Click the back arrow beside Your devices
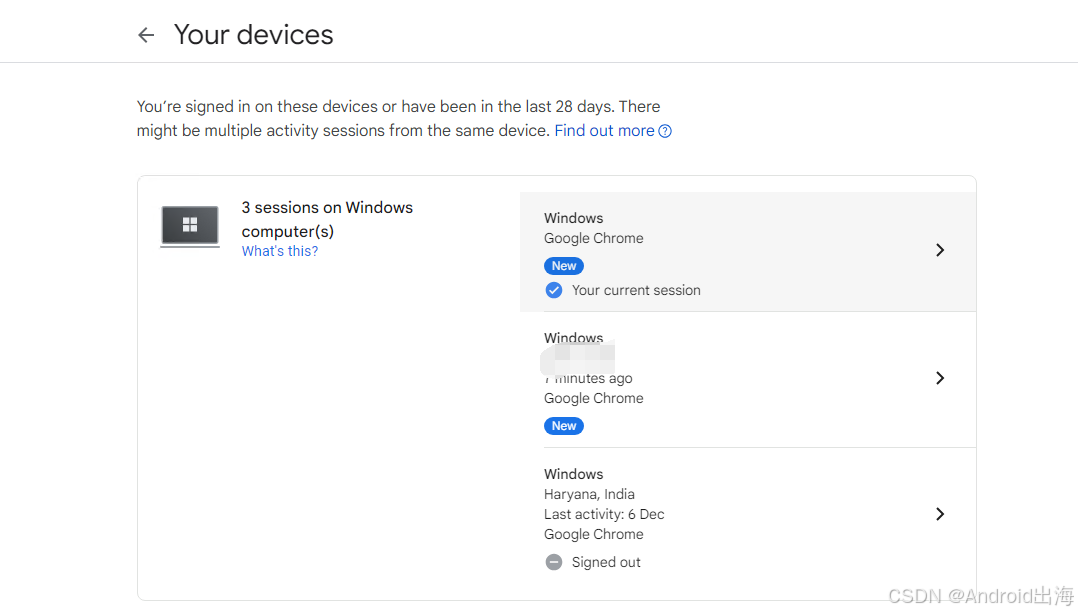Viewport: 1078px width, 613px height. pos(146,35)
